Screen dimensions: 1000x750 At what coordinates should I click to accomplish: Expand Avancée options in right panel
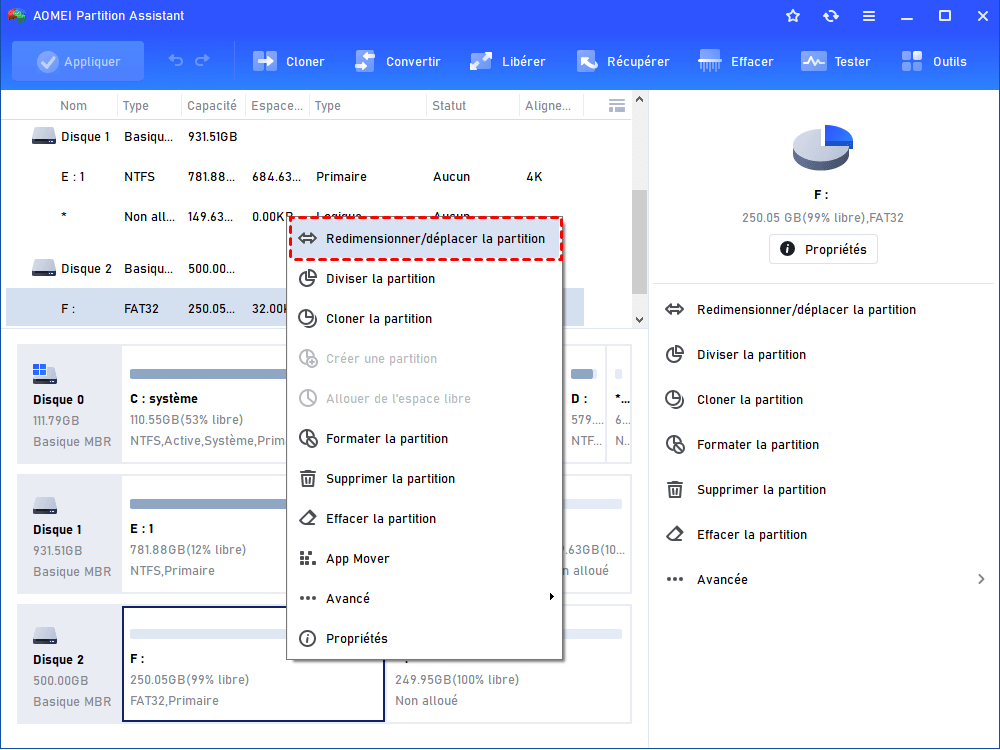(825, 579)
